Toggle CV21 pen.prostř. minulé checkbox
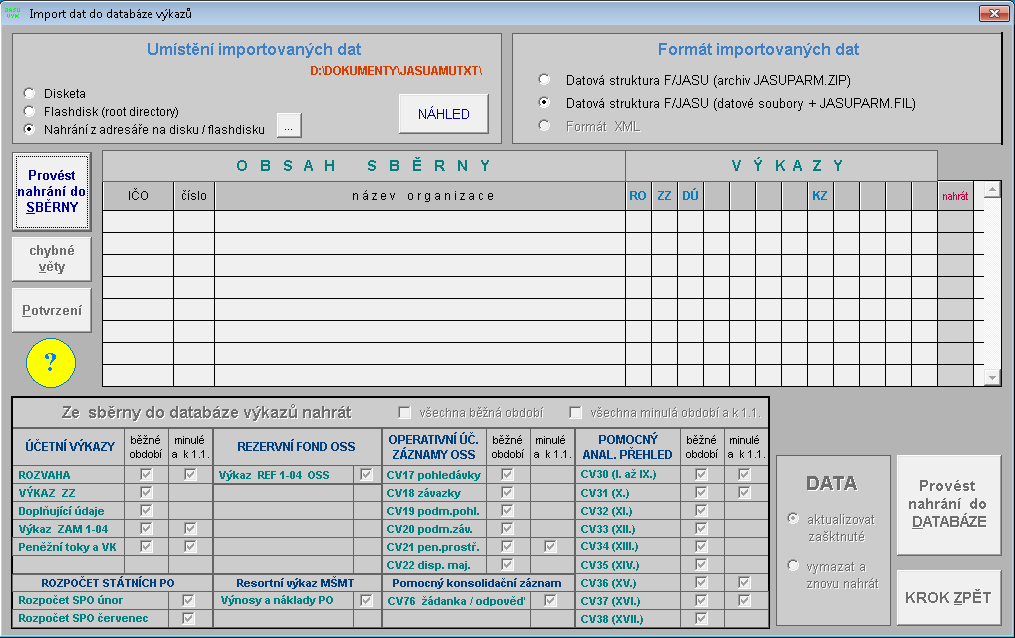 pos(550,547)
